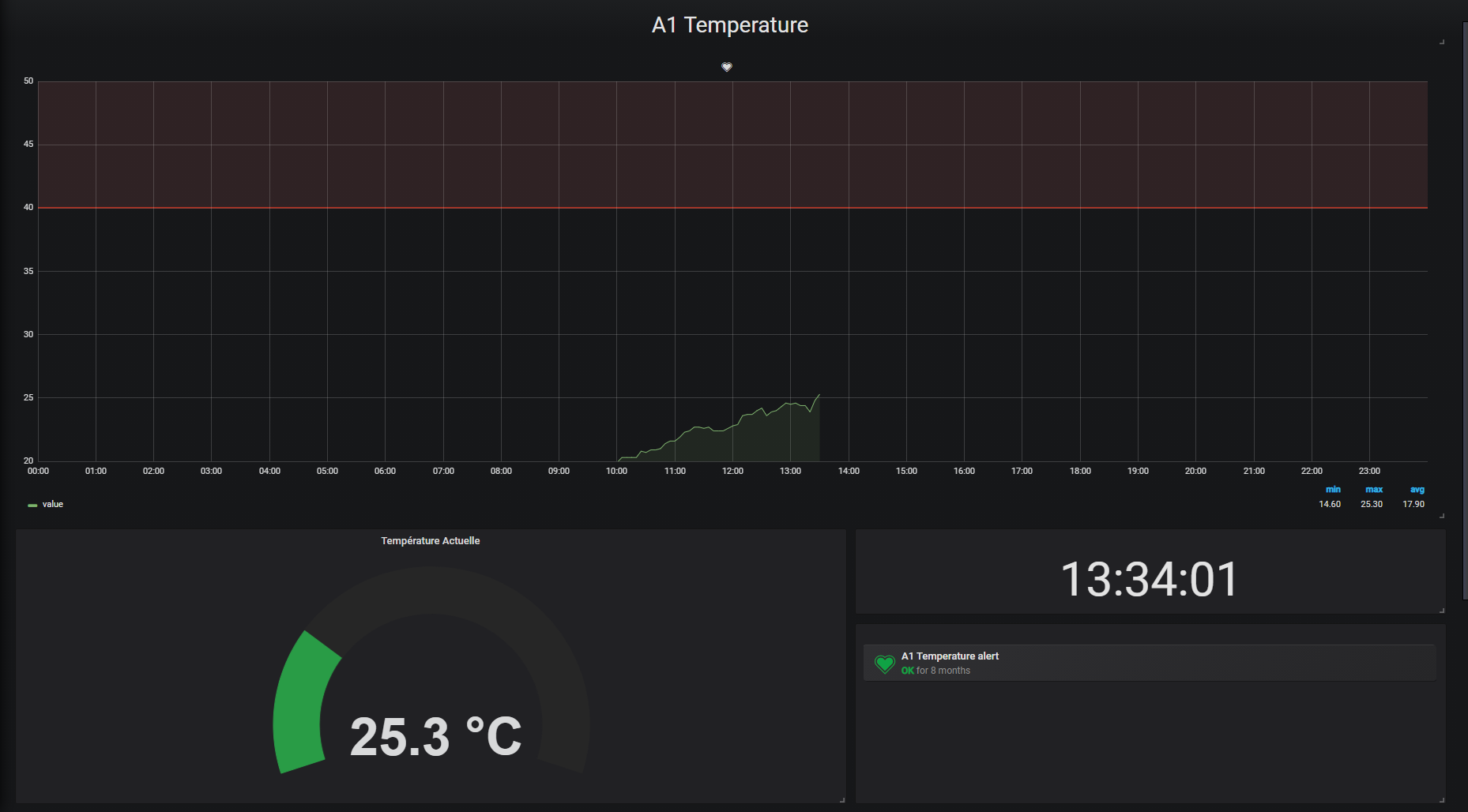The height and width of the screenshot is (812, 1468).
Task: Sort legend by the avg column
Action: pos(1417,490)
